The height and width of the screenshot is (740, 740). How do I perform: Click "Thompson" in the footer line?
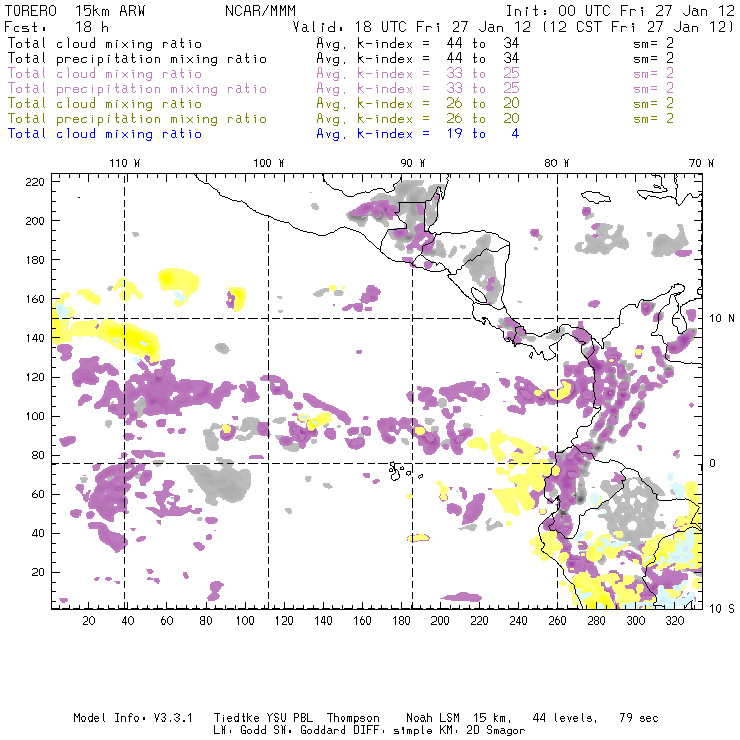point(353,718)
